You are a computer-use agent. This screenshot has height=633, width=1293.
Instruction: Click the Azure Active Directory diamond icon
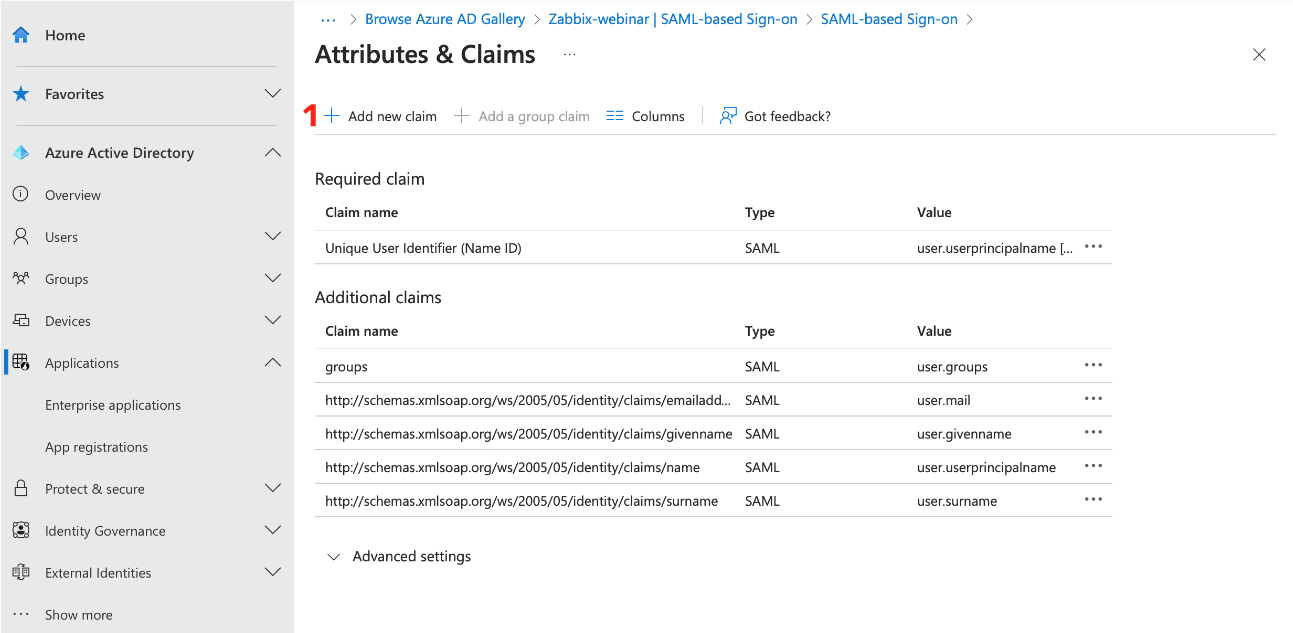pos(20,152)
